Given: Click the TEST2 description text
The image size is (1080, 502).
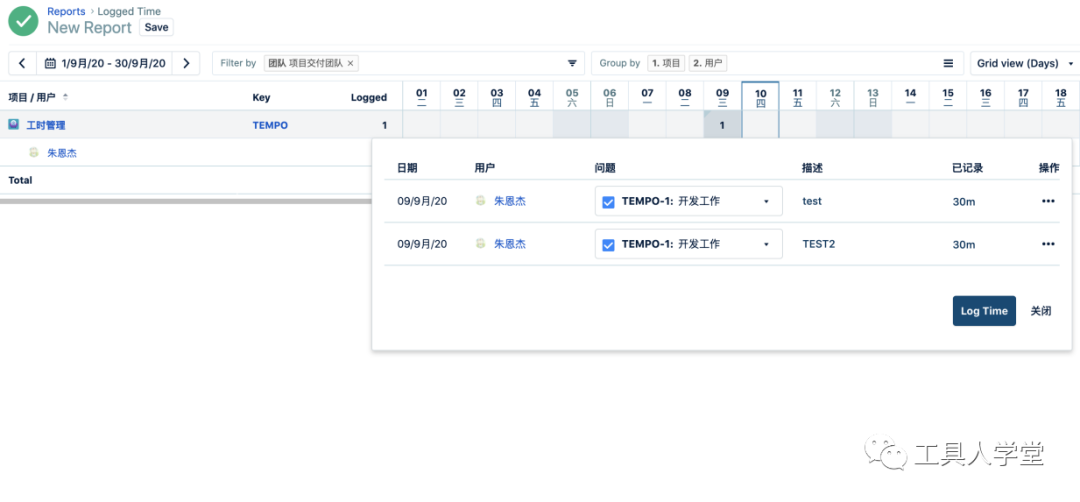Looking at the screenshot, I should (x=819, y=244).
